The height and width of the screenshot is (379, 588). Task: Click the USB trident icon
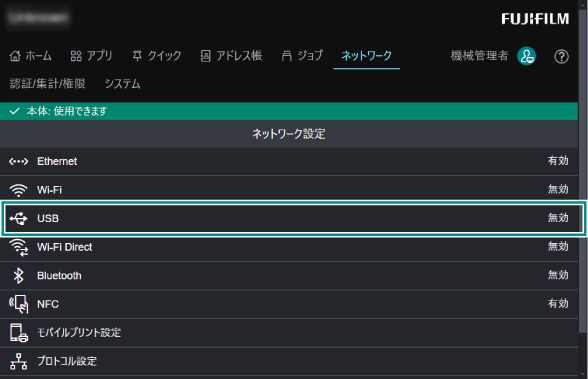19,219
